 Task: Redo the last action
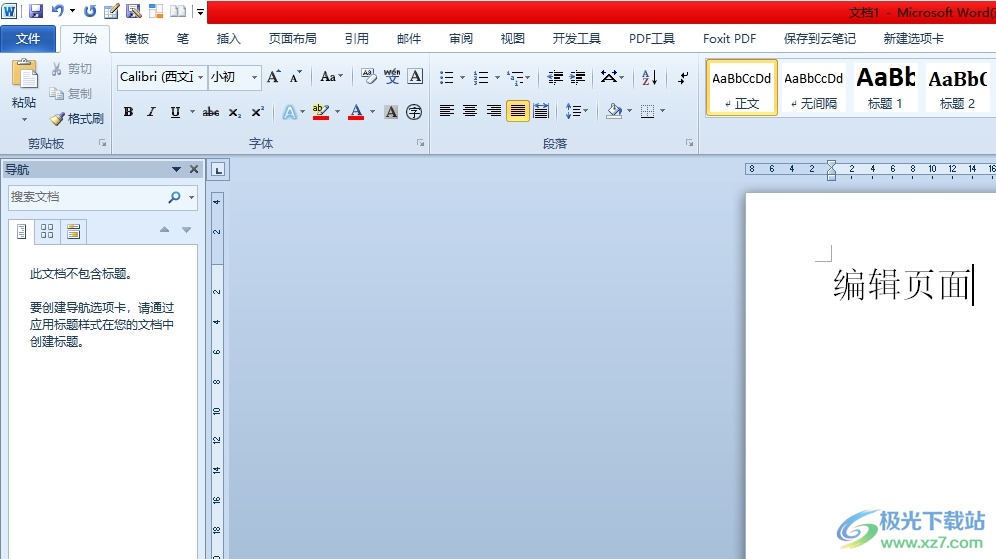[x=90, y=11]
